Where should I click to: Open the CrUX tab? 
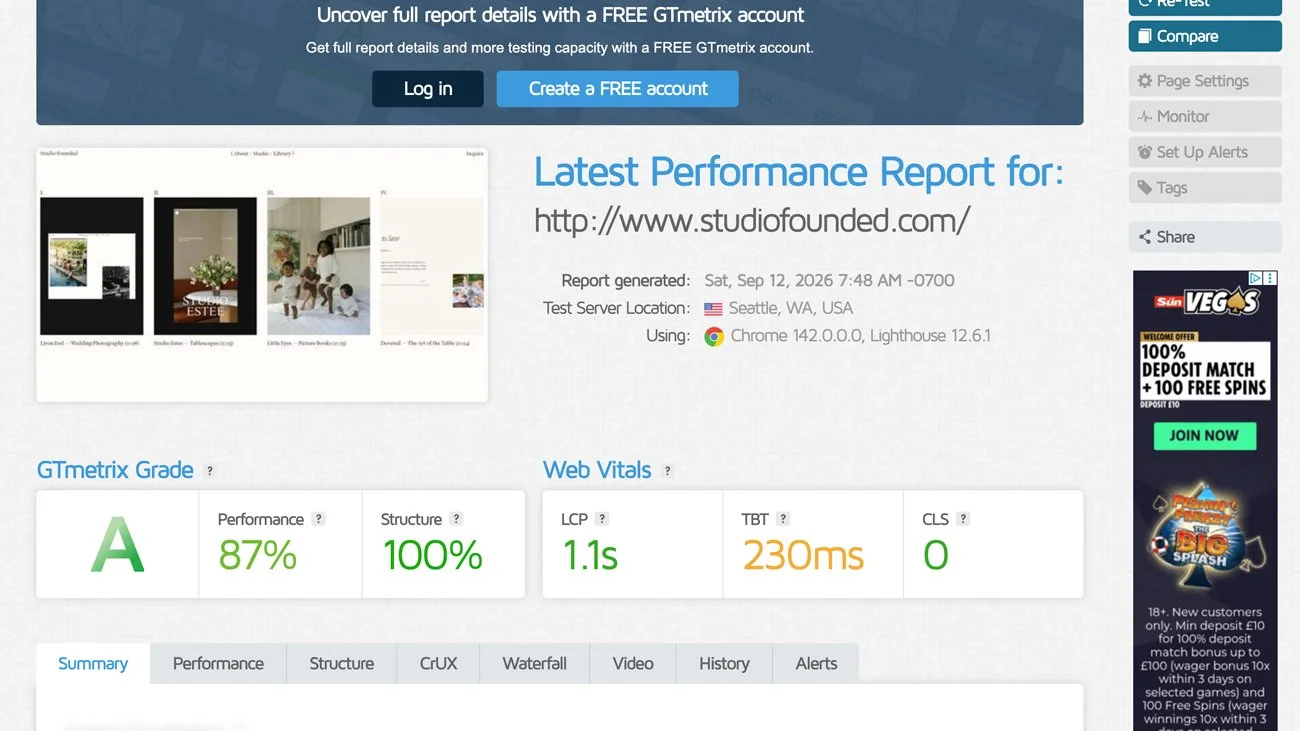click(x=438, y=663)
